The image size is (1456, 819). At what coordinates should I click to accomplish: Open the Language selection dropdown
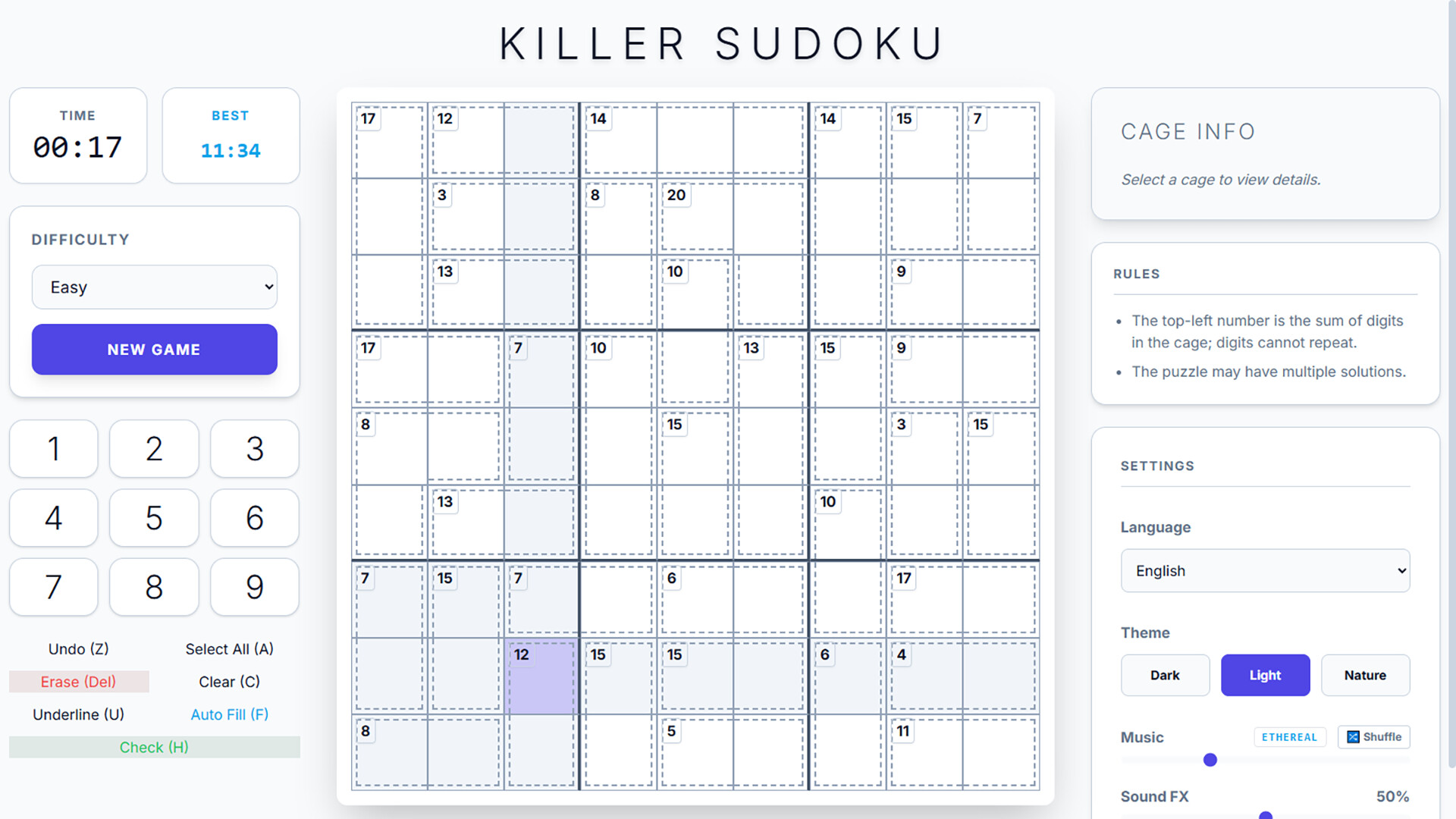tap(1264, 570)
